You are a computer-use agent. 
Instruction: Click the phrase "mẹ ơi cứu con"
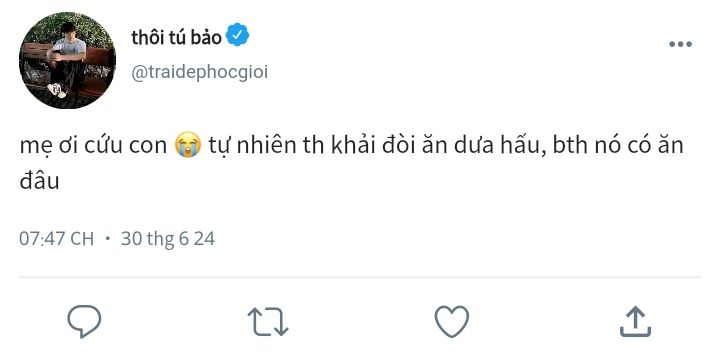[93, 146]
